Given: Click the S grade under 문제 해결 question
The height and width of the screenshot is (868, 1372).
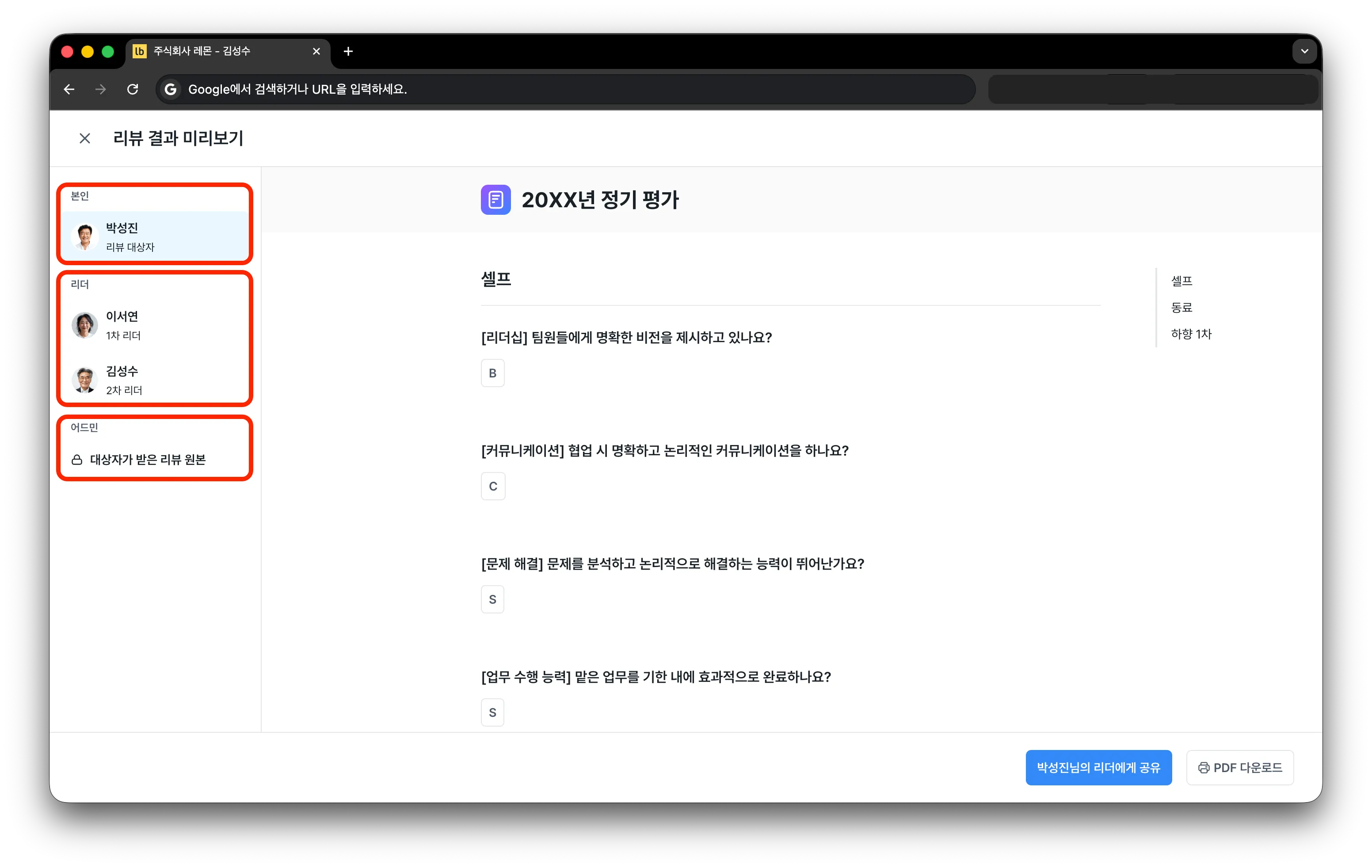Looking at the screenshot, I should (x=492, y=599).
